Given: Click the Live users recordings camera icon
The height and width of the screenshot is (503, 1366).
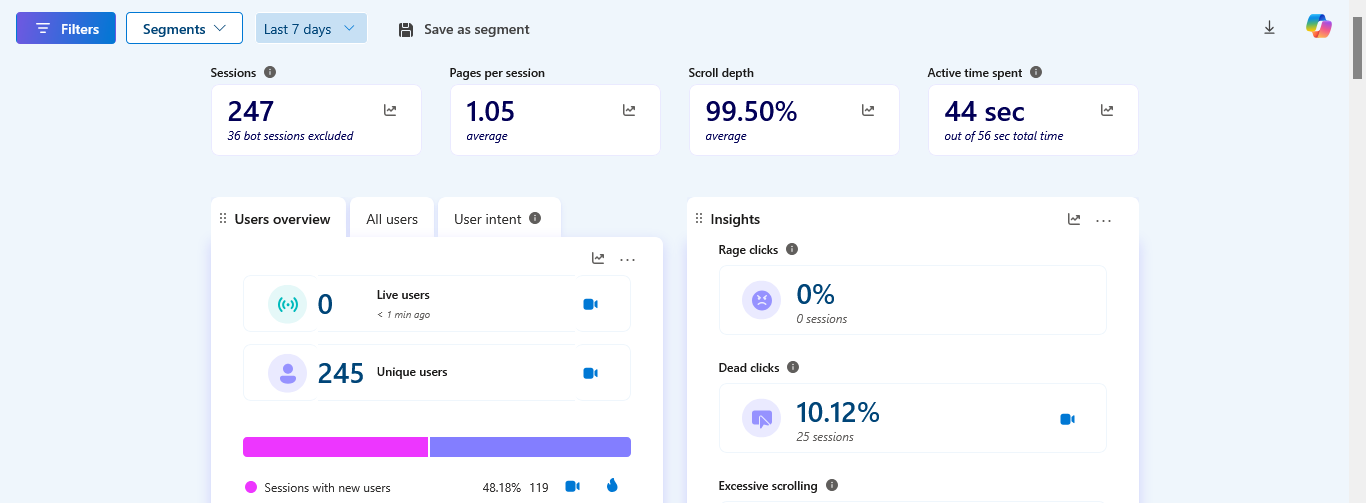Looking at the screenshot, I should [x=590, y=304].
